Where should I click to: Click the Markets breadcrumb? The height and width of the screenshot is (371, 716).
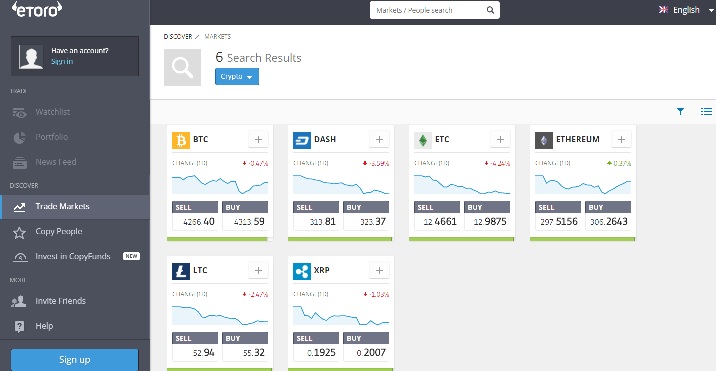click(217, 37)
